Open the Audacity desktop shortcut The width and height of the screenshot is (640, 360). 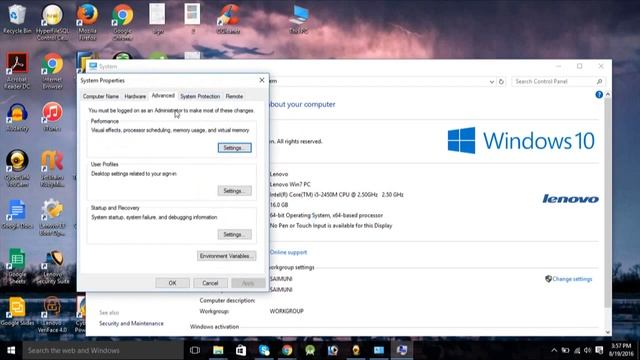(17, 118)
